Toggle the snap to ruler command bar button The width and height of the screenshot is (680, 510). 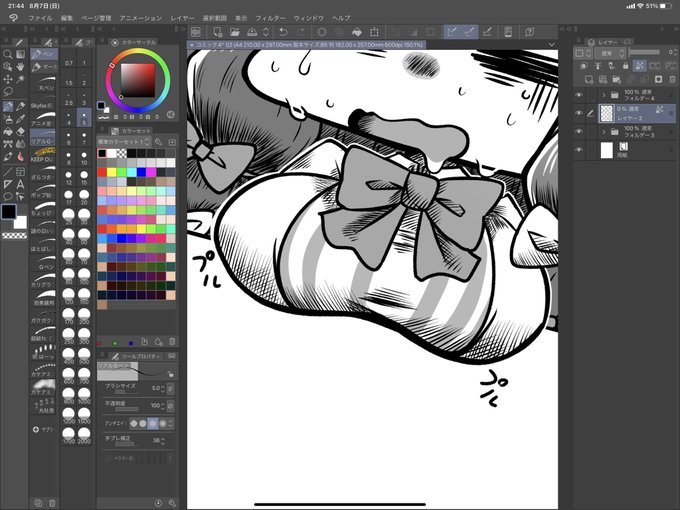click(452, 32)
